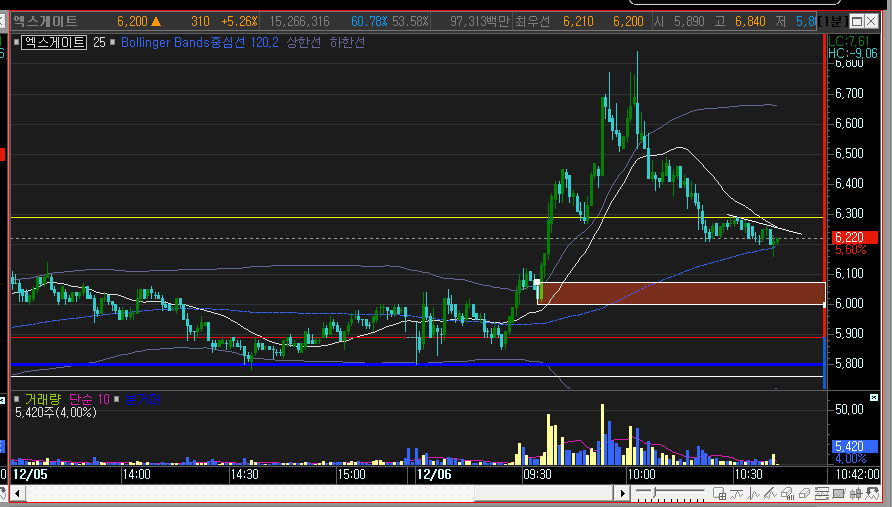
Task: Open the chart panel settings icon
Action: 821,493
